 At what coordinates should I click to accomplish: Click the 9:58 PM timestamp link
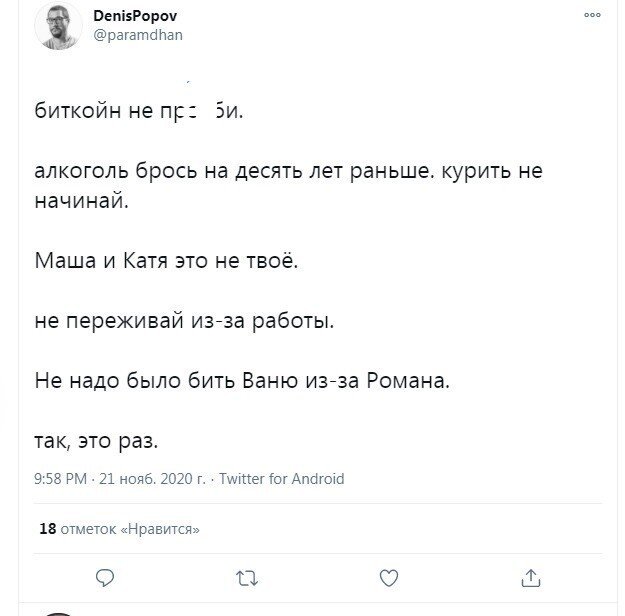60,479
